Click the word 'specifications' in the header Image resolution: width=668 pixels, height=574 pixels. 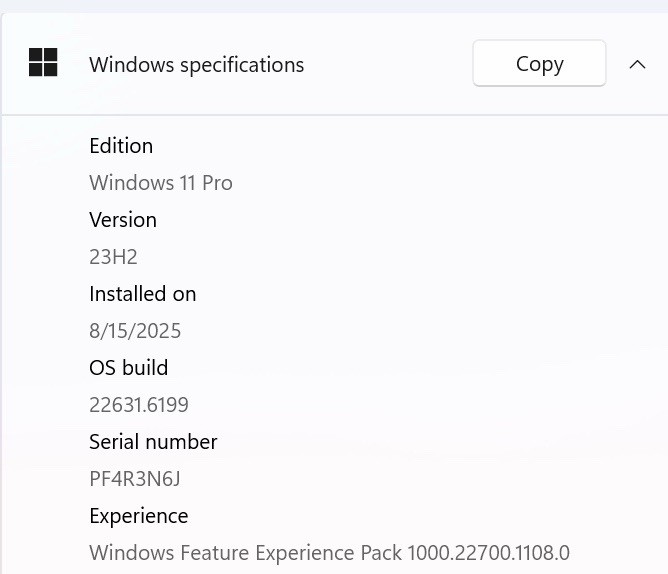242,66
